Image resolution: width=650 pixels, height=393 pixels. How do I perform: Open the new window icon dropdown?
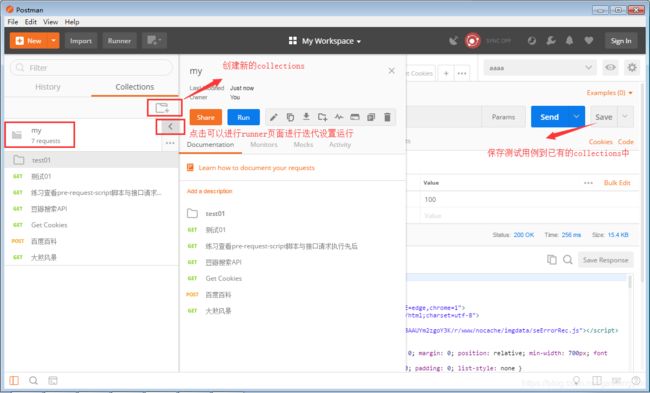[154, 41]
